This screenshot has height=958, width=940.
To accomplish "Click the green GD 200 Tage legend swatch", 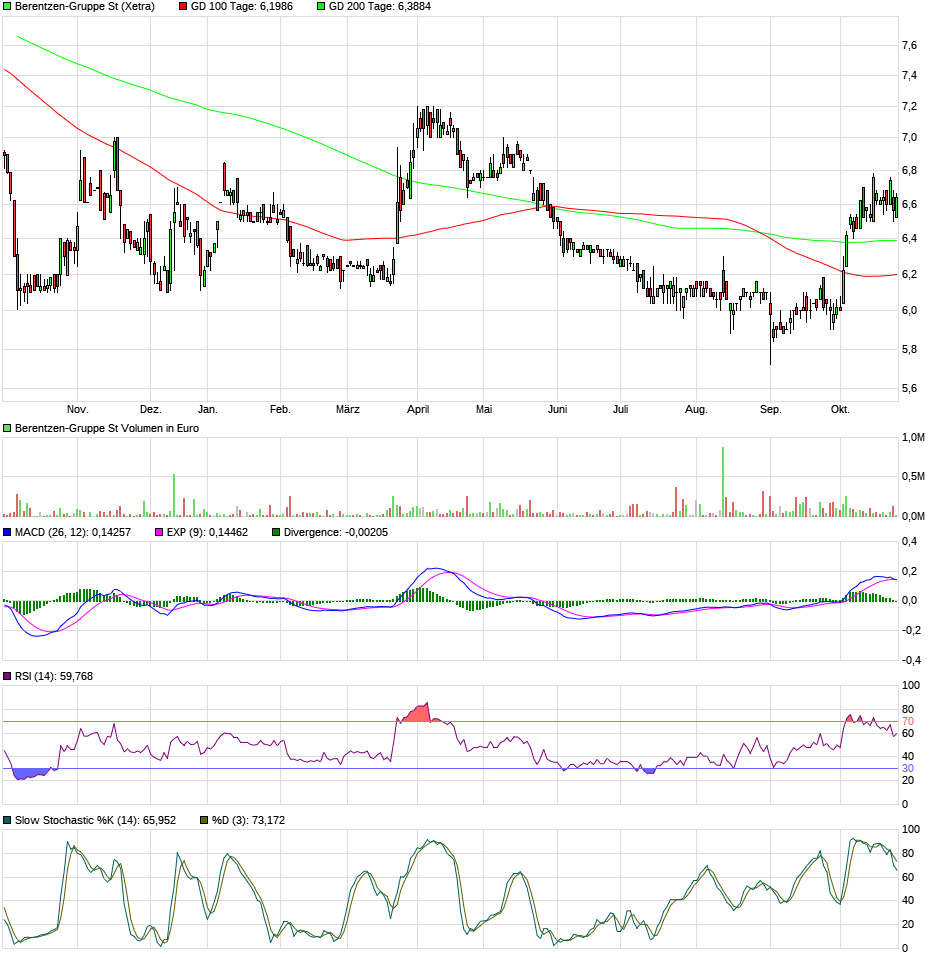I will 321,7.
